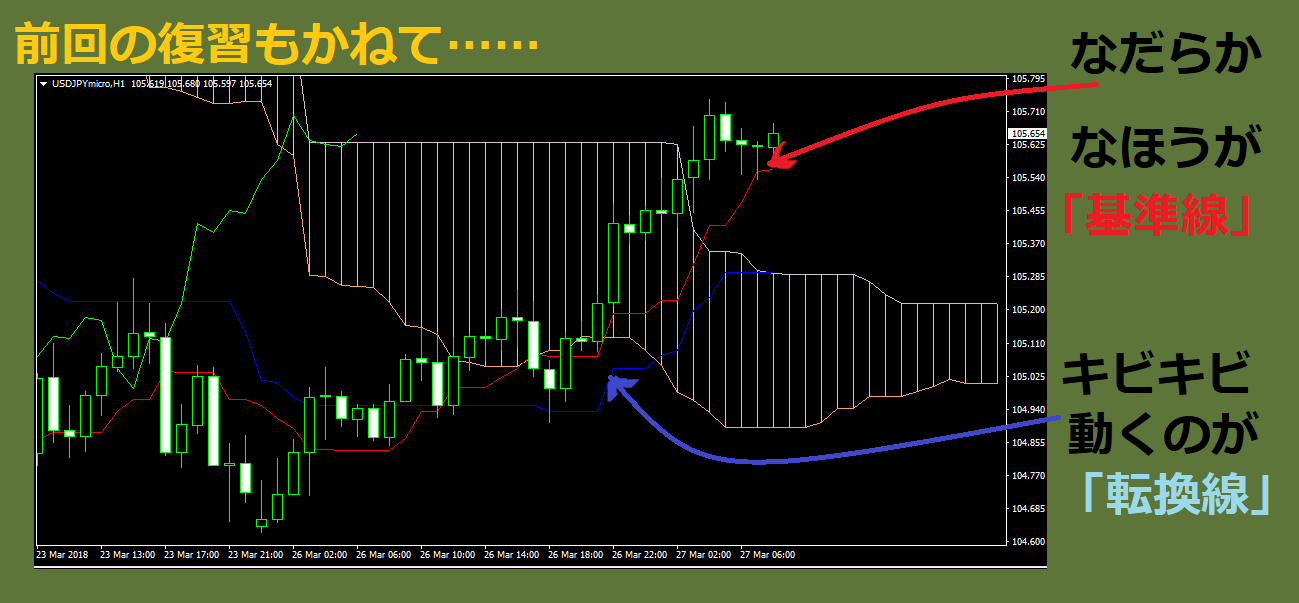Click the 105.795 price axis label

1028,78
